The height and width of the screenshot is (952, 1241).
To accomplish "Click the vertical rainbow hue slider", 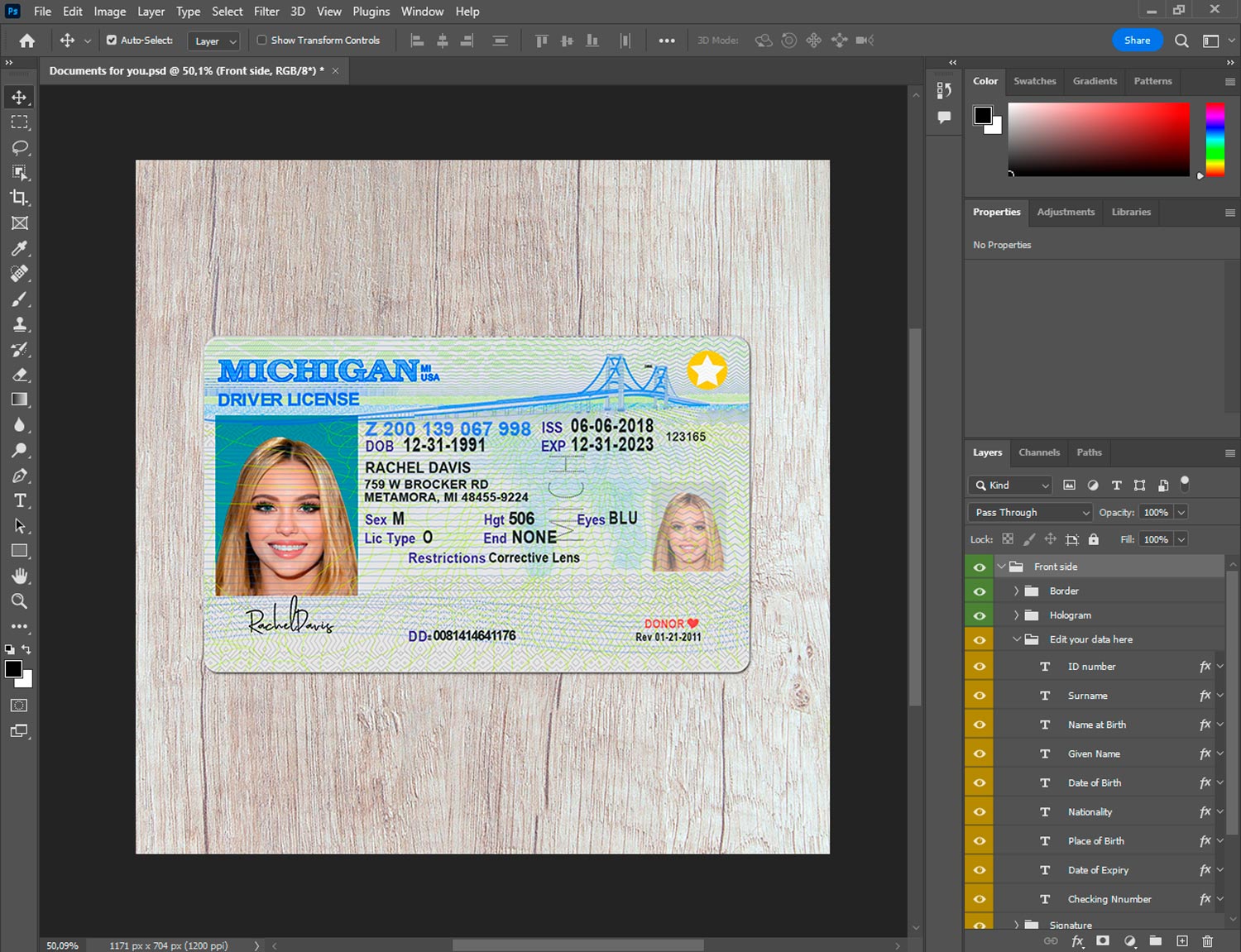I will tap(1214, 139).
